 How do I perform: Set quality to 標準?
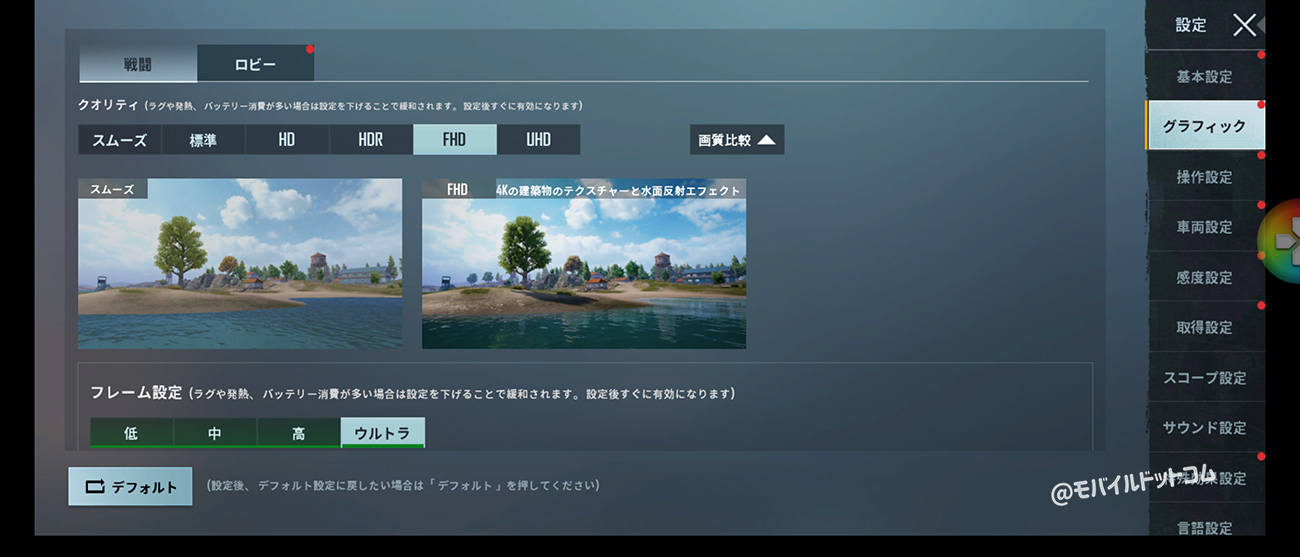coord(203,140)
